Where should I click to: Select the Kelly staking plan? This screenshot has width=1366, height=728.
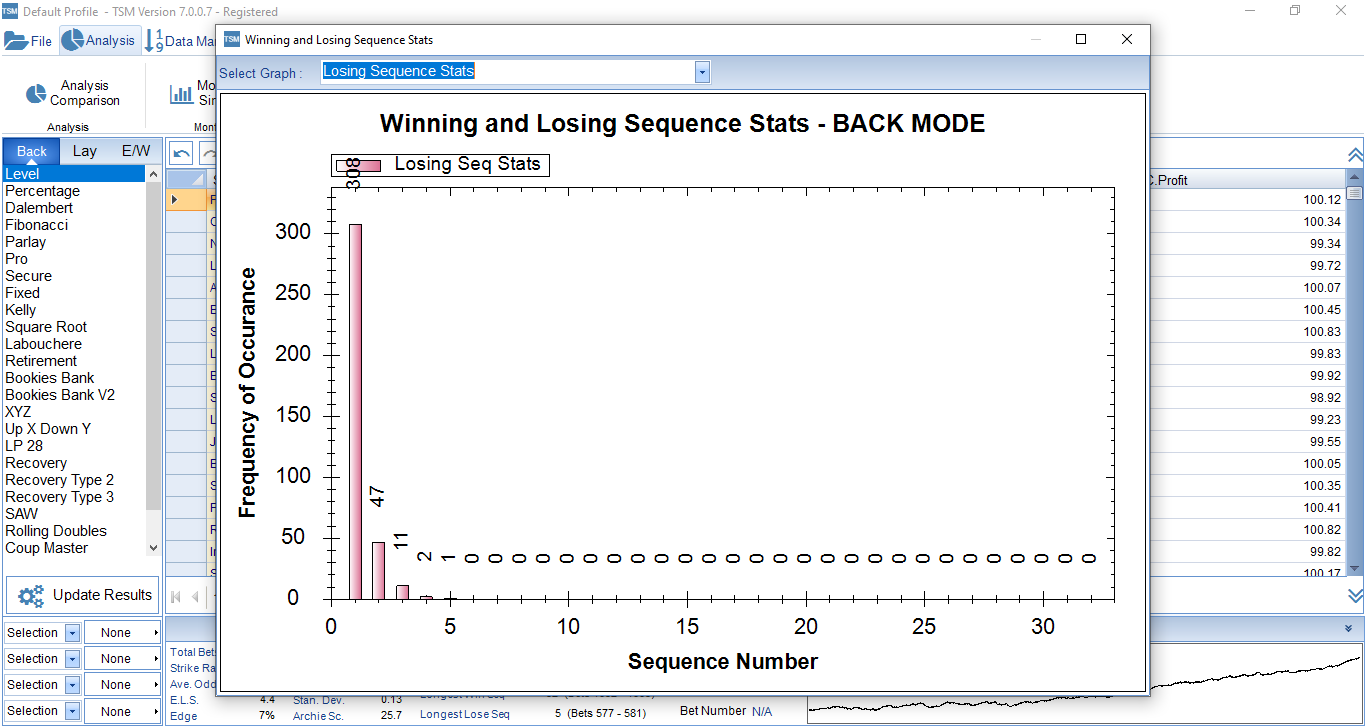coord(75,310)
